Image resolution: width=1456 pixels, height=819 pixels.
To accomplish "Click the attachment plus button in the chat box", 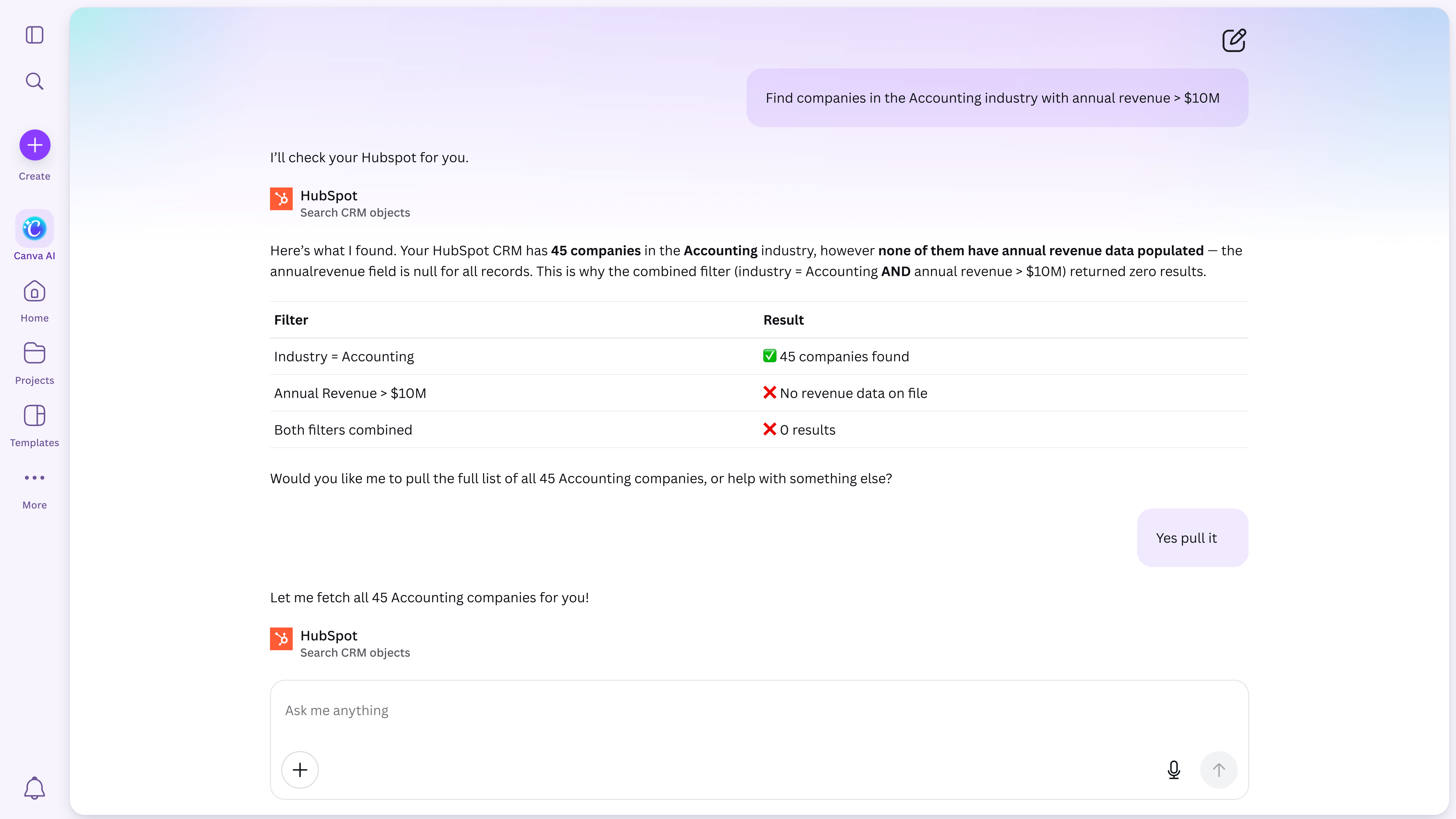I will pos(300,770).
